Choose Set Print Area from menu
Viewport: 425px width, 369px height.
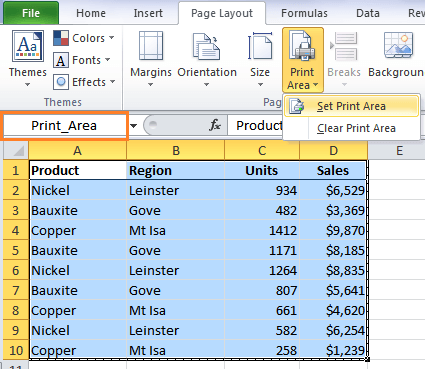tap(351, 106)
